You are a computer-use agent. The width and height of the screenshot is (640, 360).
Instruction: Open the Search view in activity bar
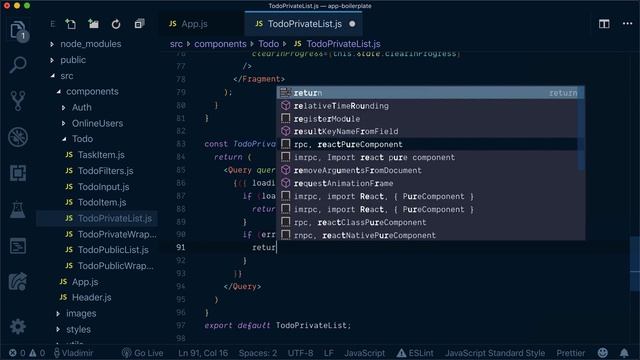point(18,64)
